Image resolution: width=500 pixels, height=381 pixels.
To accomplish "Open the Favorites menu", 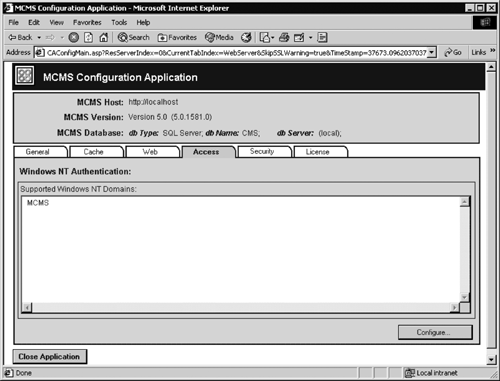I will [x=87, y=22].
